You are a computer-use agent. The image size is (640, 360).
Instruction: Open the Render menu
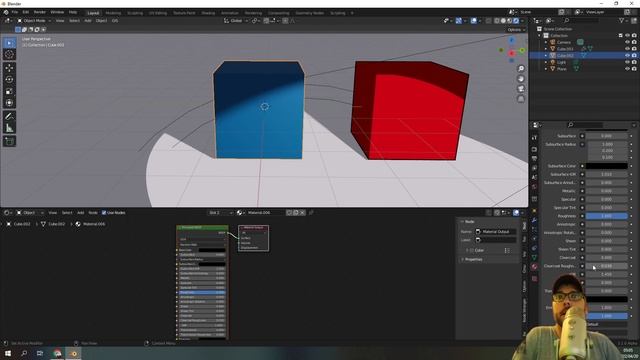tap(40, 12)
